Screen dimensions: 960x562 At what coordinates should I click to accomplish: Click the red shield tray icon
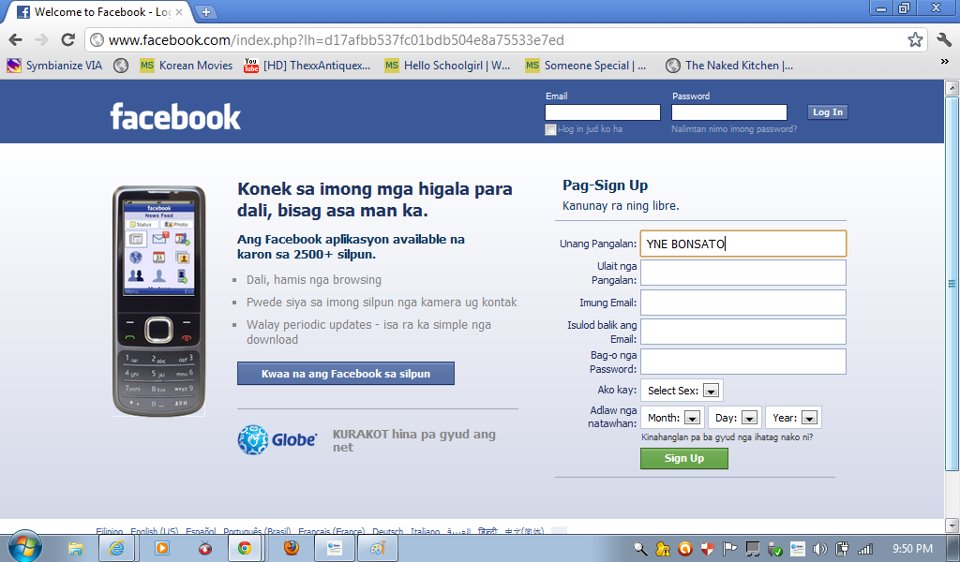coord(707,549)
